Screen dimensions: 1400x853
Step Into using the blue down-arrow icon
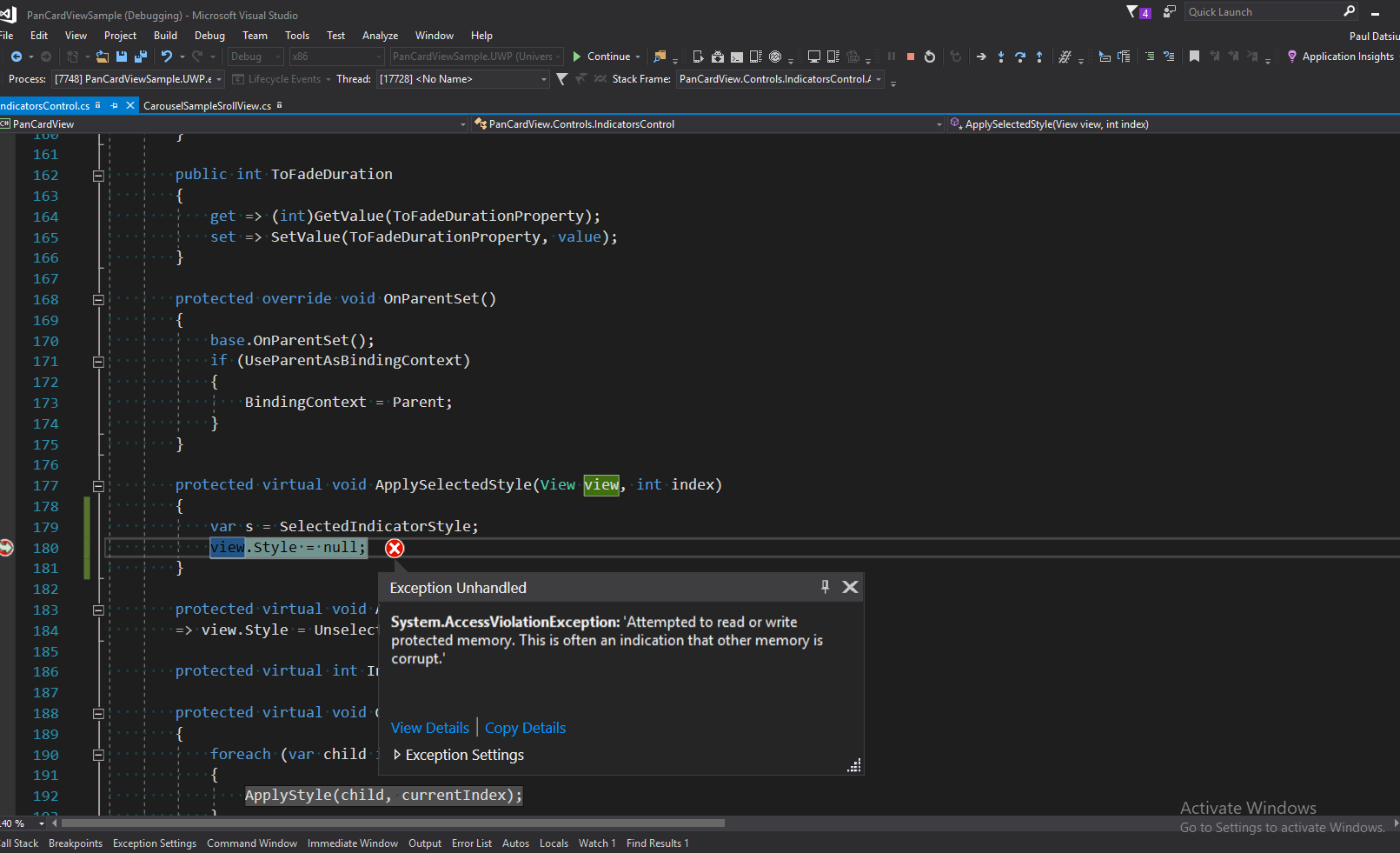pos(1000,57)
